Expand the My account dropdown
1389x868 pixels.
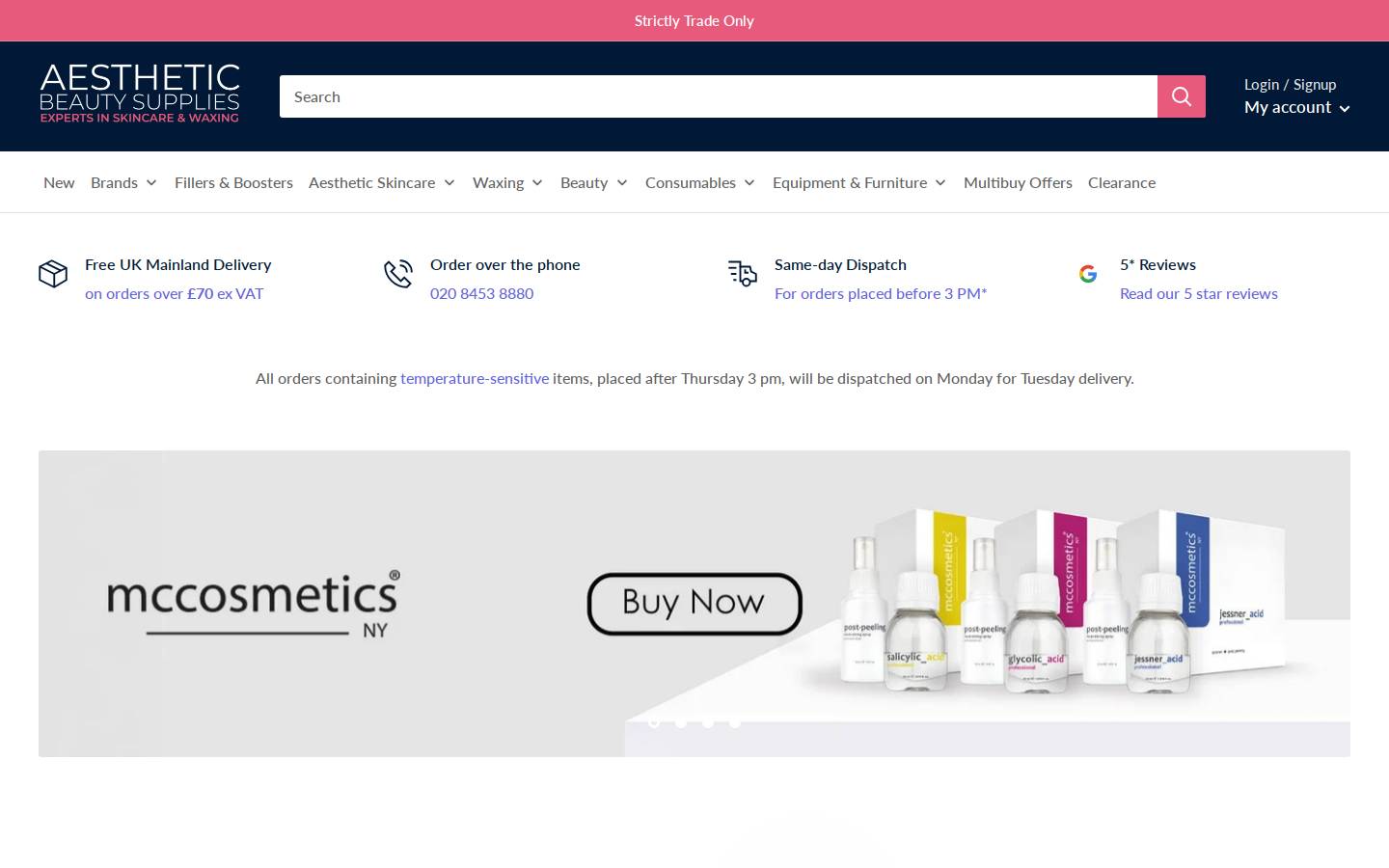tap(1296, 107)
